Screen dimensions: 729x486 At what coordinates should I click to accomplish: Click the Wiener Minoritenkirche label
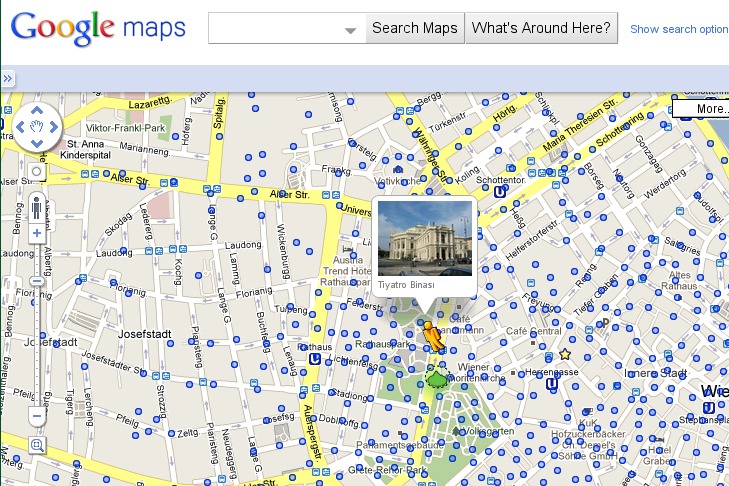click(x=475, y=373)
